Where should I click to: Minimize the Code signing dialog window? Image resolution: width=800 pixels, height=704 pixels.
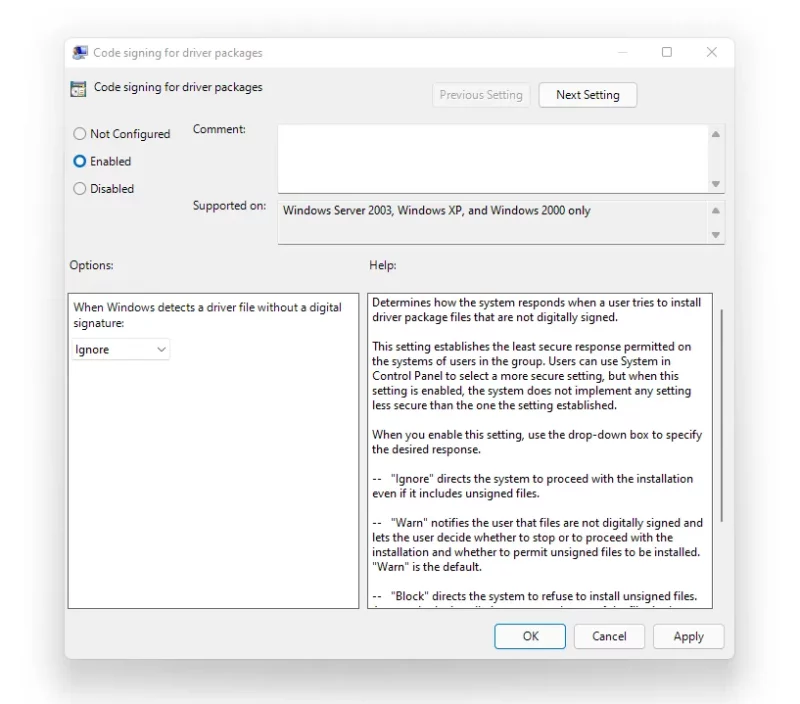622,52
